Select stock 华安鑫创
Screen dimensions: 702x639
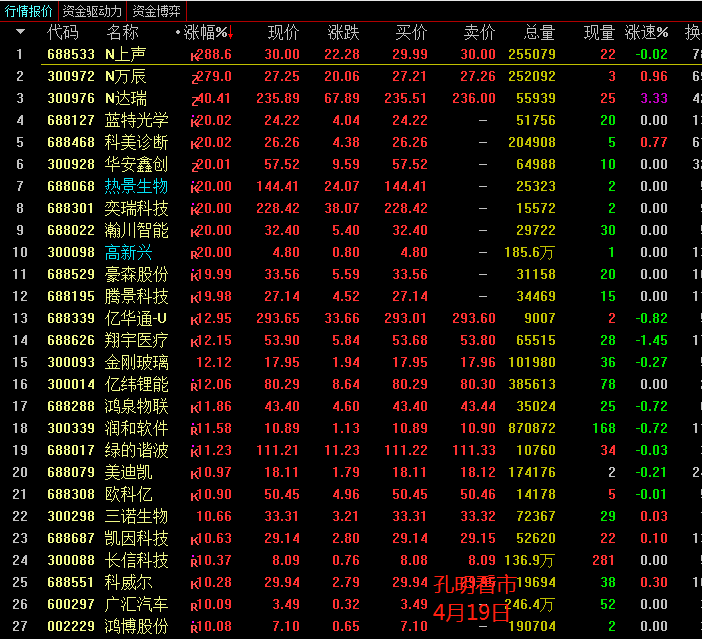click(137, 164)
